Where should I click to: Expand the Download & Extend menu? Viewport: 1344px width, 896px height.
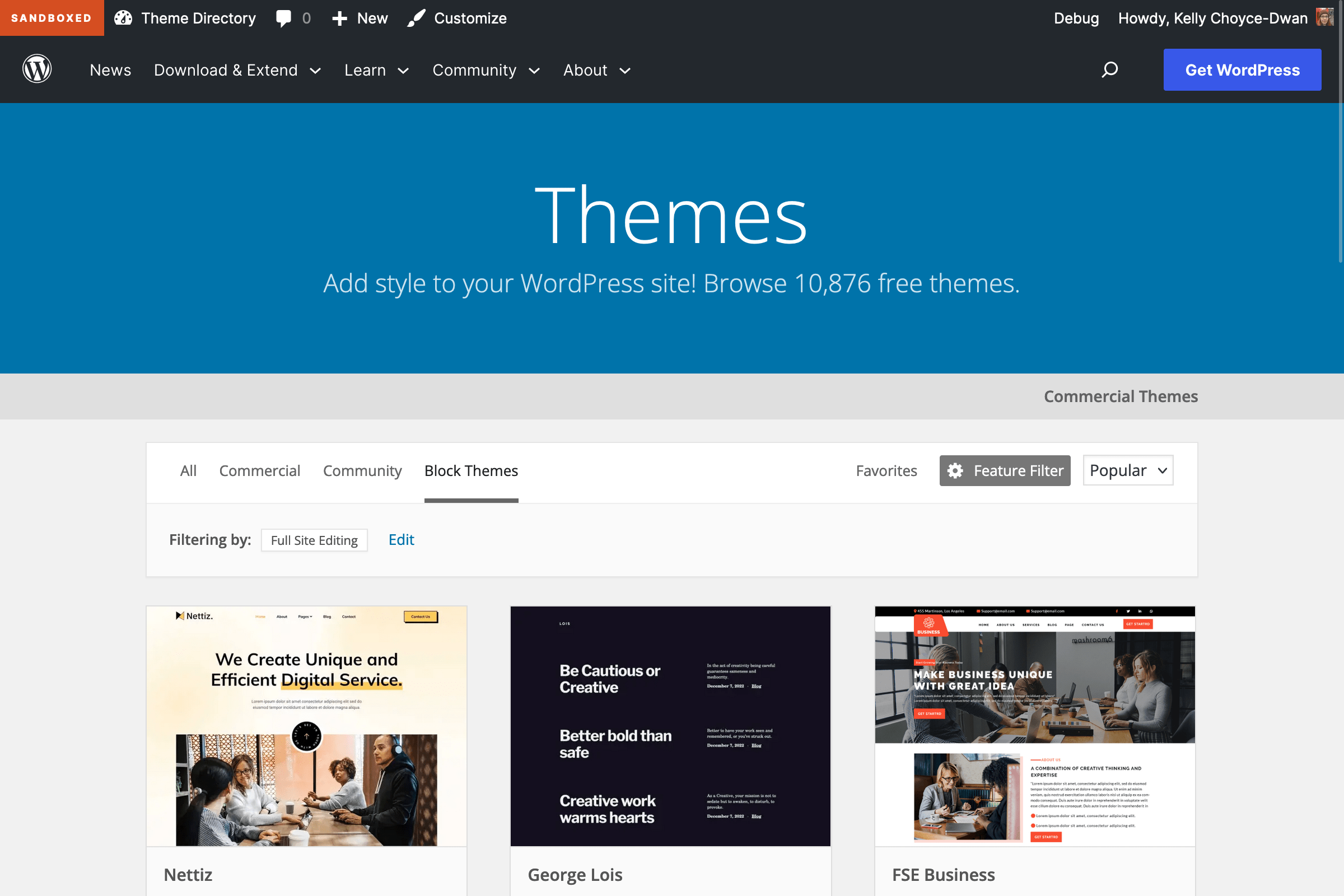coord(237,71)
